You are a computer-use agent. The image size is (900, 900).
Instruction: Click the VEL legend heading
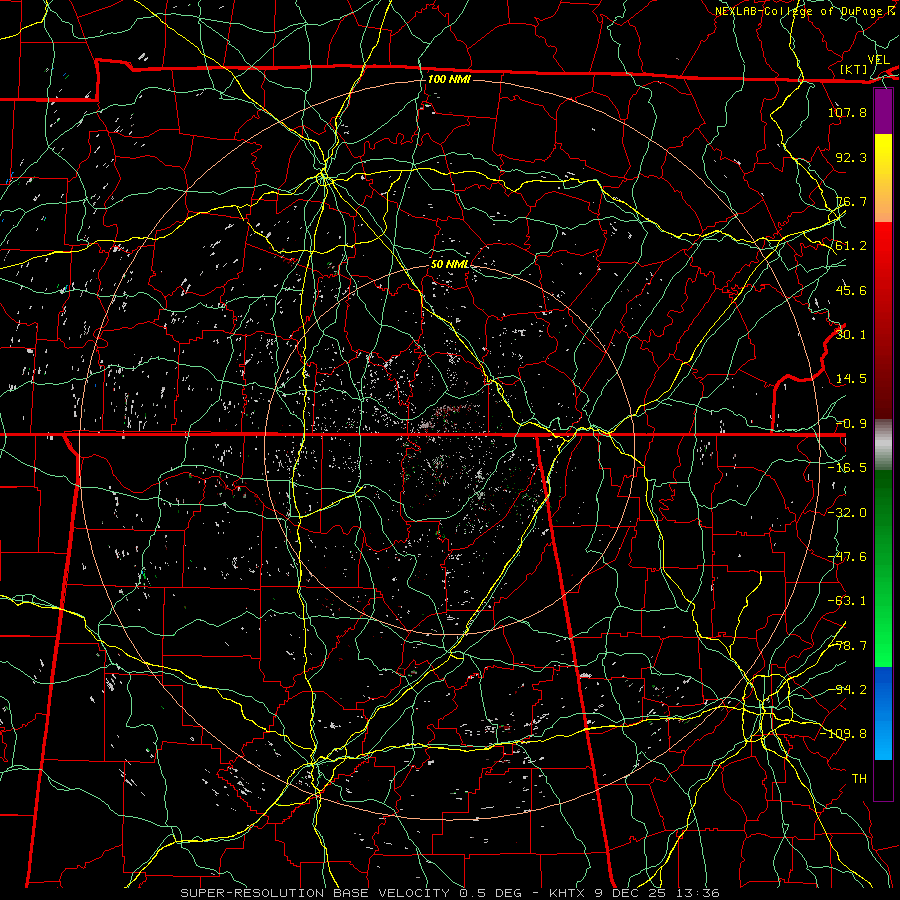[x=878, y=60]
